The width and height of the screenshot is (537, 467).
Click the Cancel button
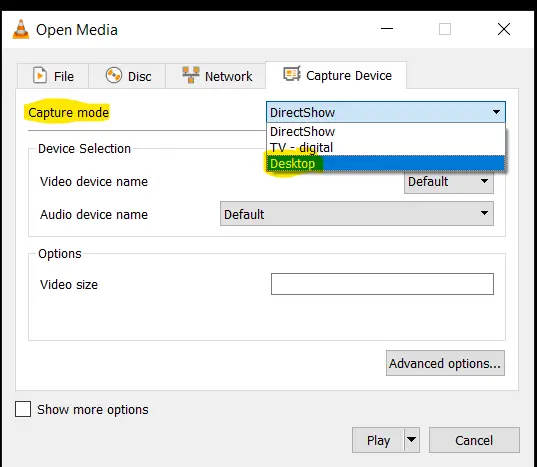pos(474,440)
